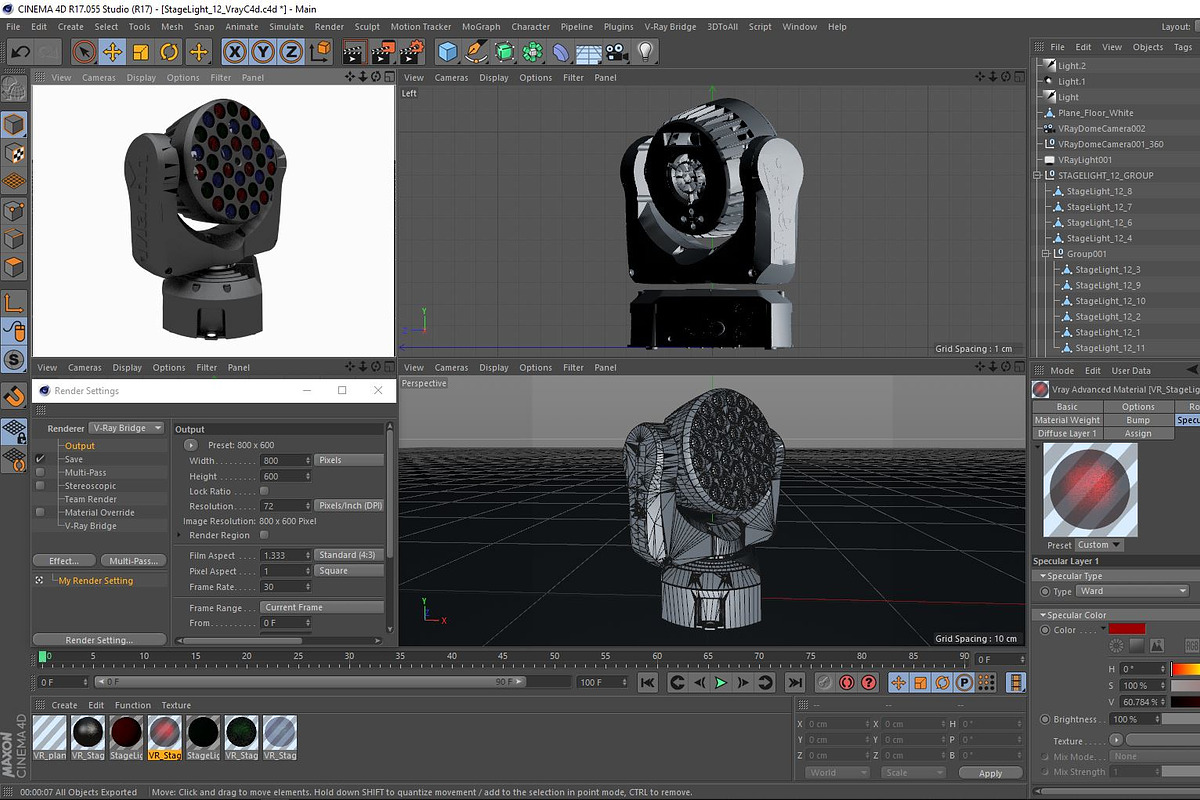Click the Camera object icon
This screenshot has width=1200, height=800.
click(617, 52)
